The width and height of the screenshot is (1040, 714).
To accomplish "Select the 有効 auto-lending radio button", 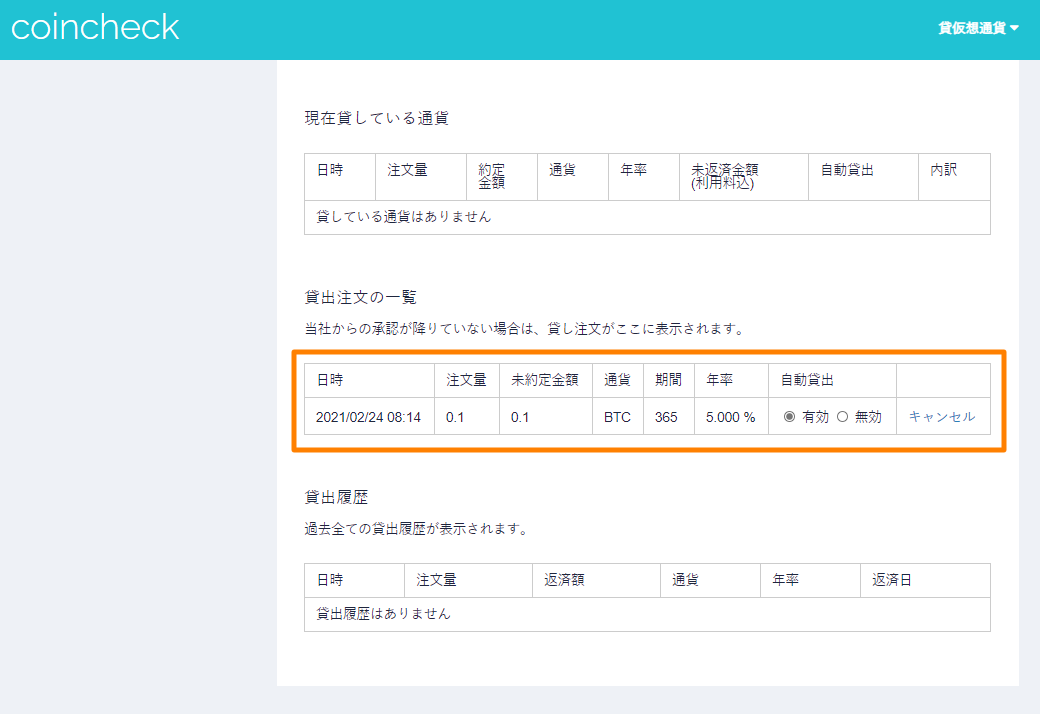I will click(789, 417).
